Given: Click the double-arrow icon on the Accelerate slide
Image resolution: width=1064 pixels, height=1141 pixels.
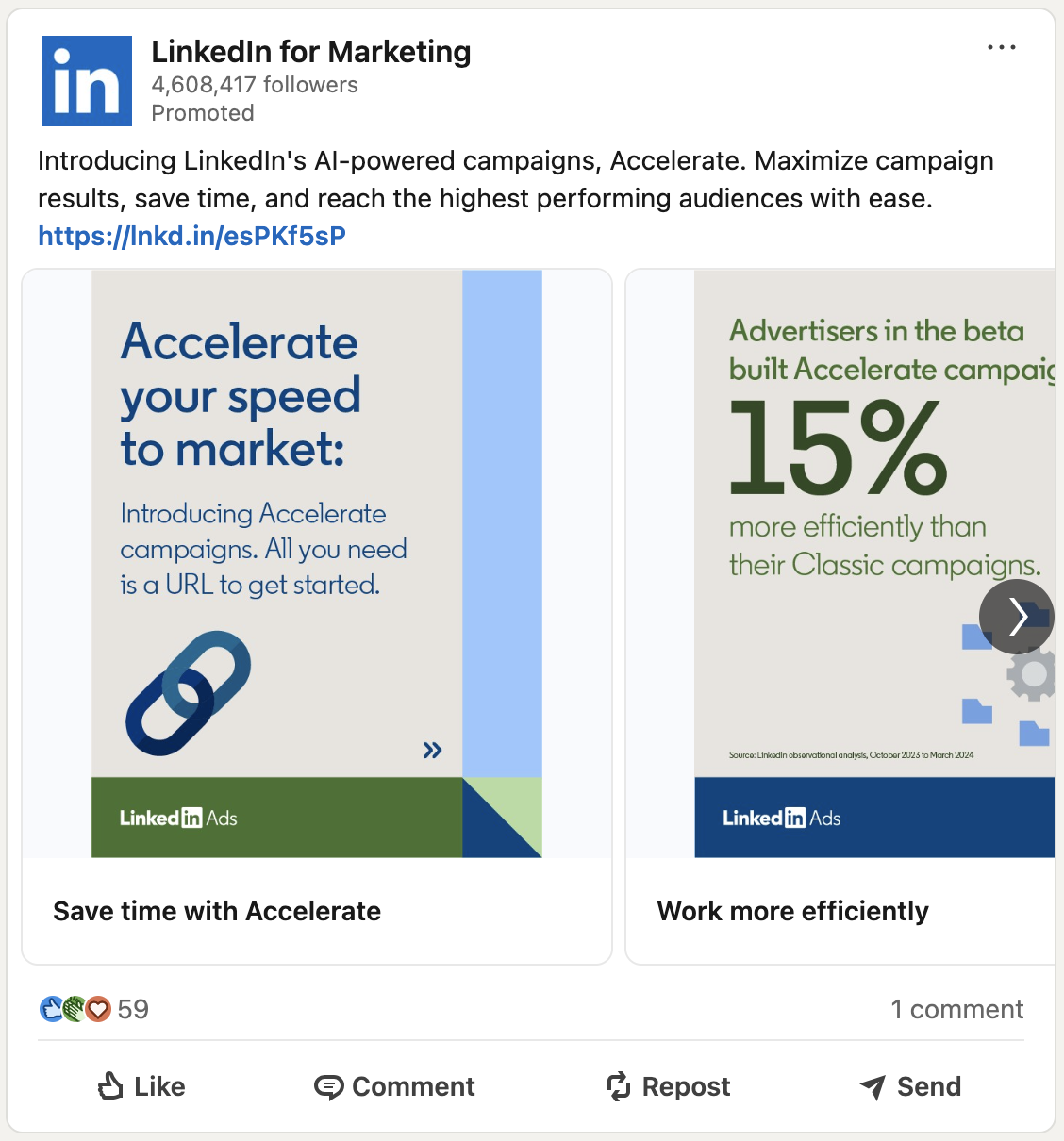Looking at the screenshot, I should pos(433,750).
